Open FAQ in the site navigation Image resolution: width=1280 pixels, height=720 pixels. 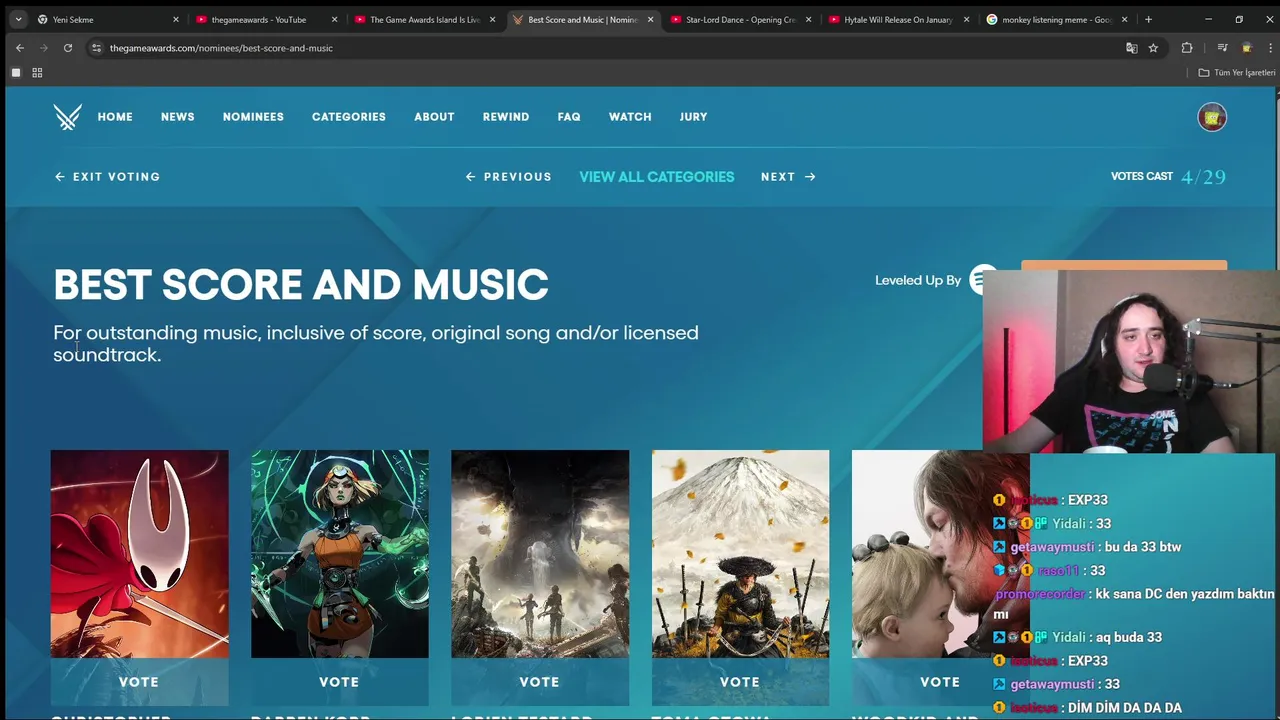click(569, 117)
